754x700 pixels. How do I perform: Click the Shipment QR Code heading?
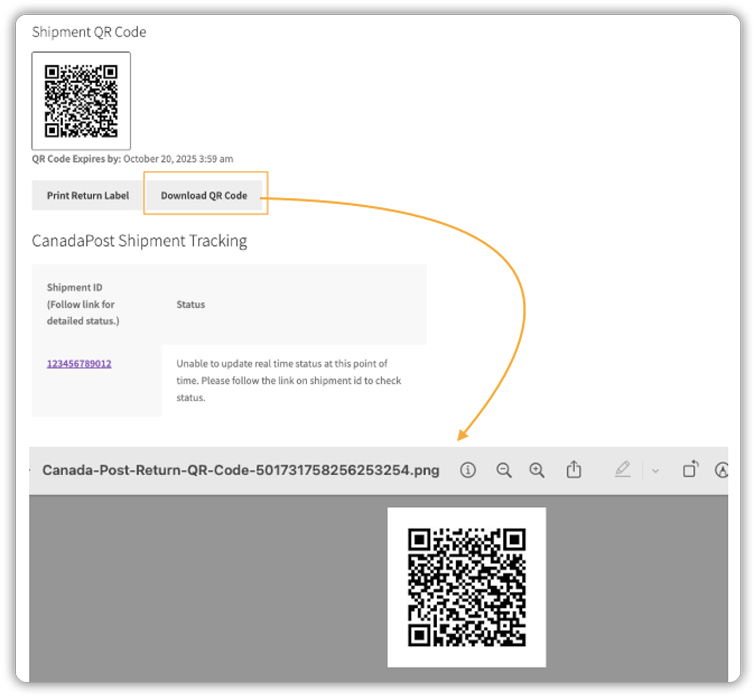click(x=89, y=32)
